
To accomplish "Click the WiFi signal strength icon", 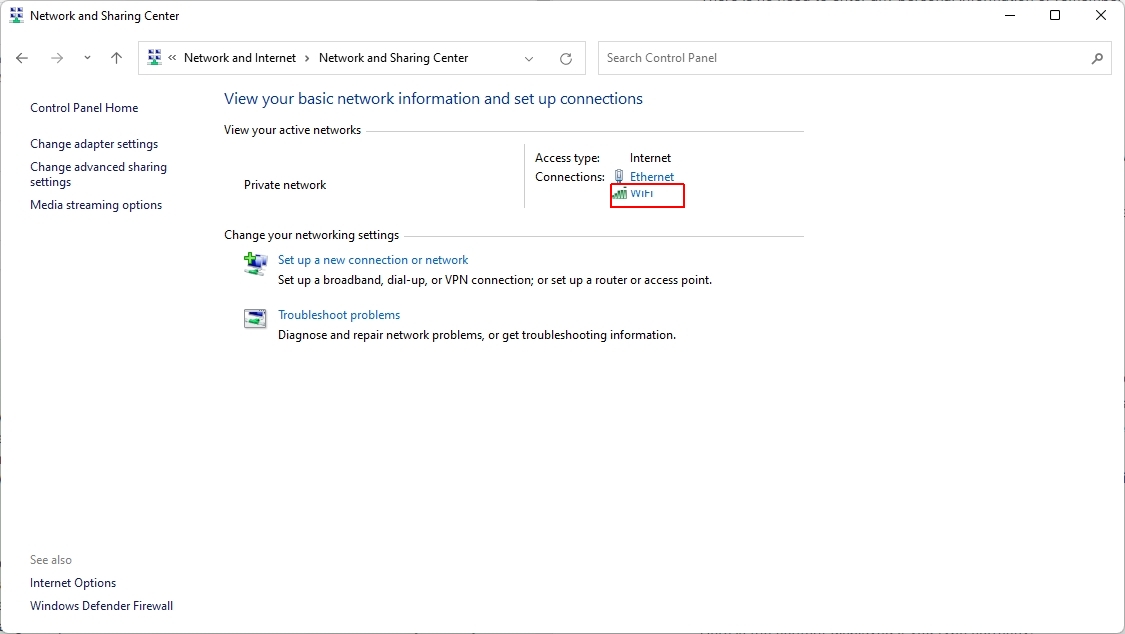I will click(619, 195).
